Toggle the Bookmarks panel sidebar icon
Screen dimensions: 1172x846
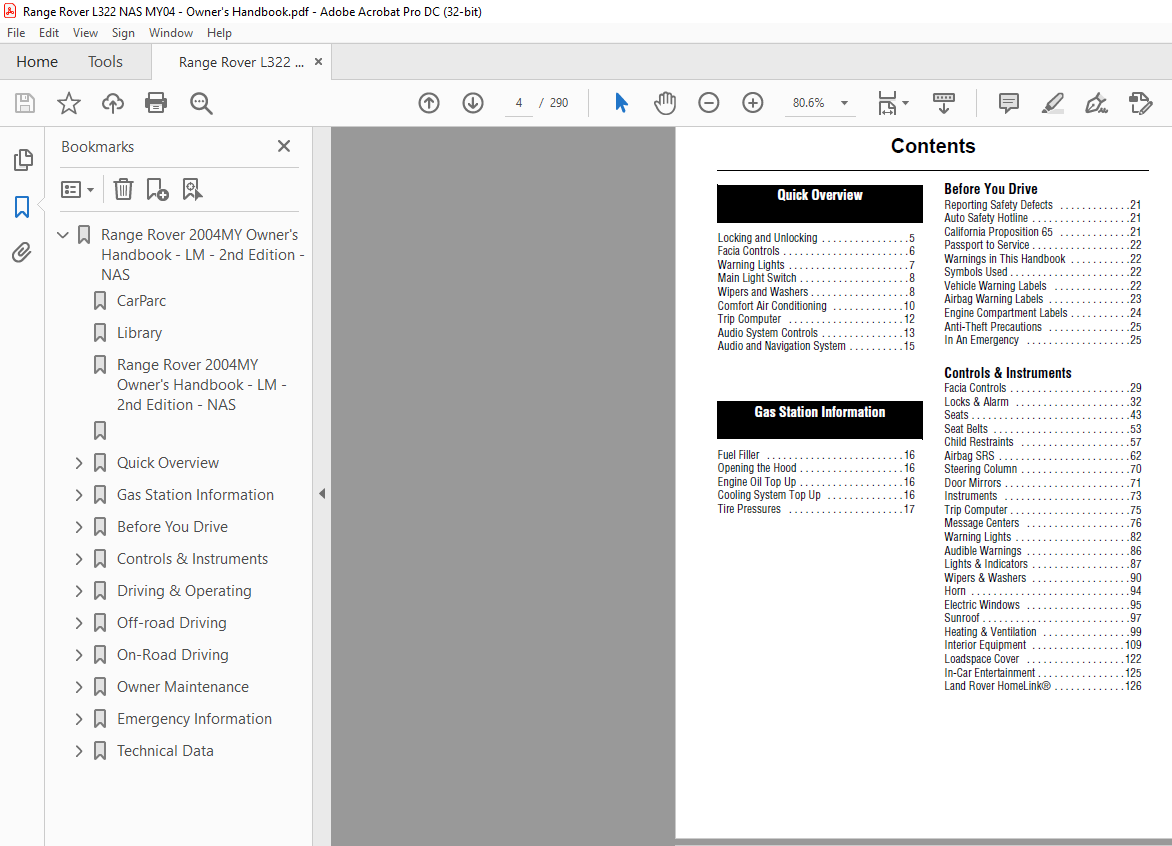click(x=22, y=207)
